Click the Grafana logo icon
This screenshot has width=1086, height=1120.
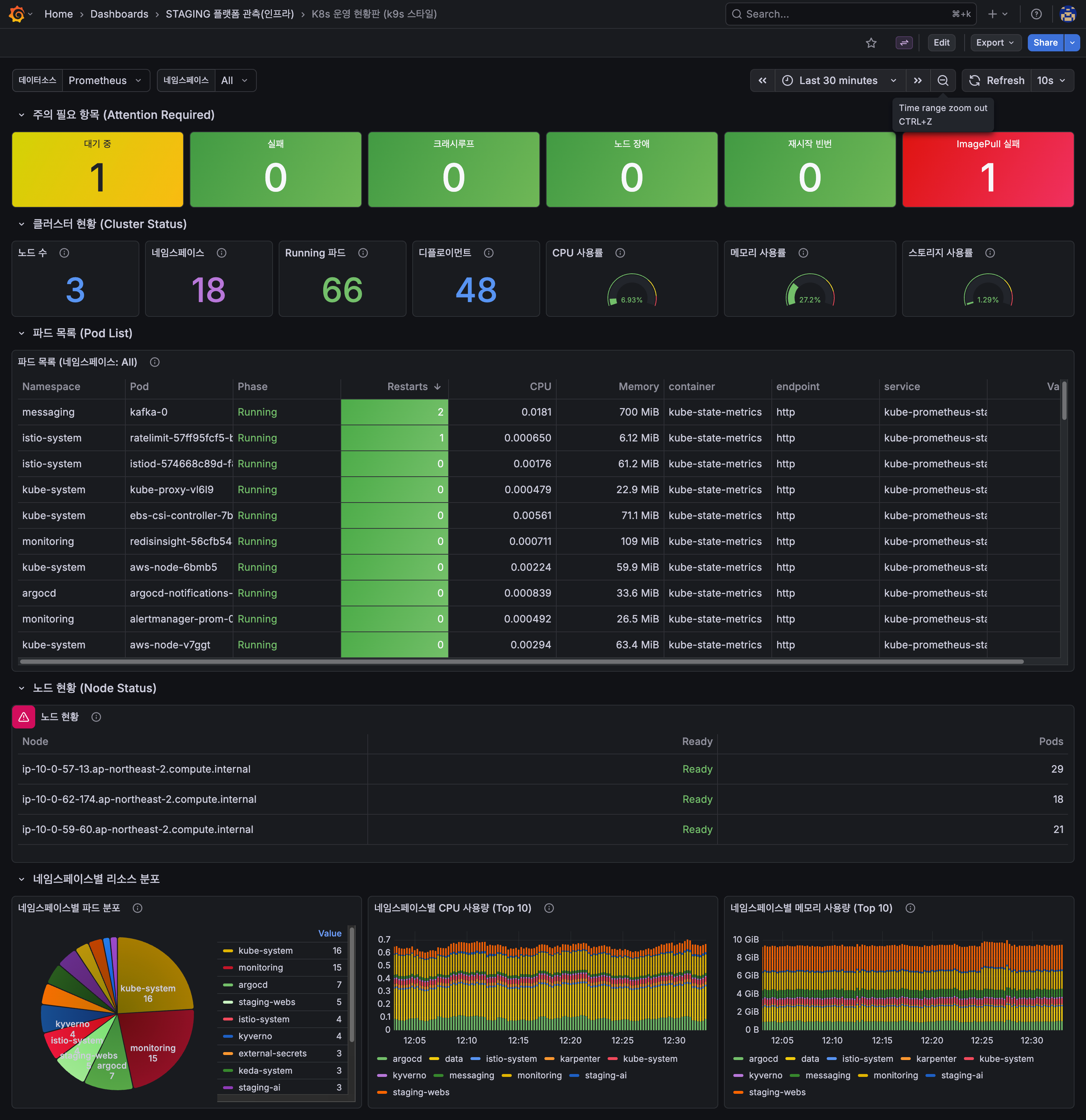17,14
